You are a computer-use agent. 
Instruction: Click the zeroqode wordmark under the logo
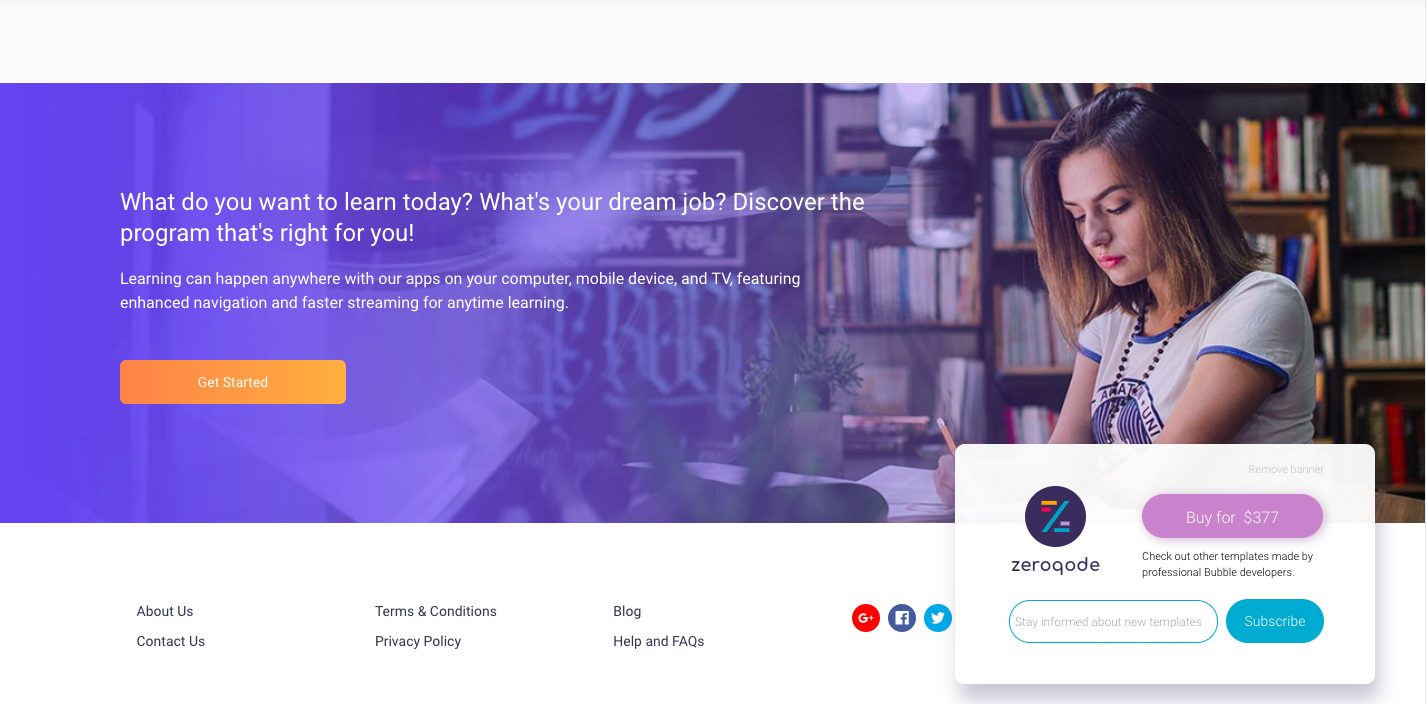tap(1055, 566)
